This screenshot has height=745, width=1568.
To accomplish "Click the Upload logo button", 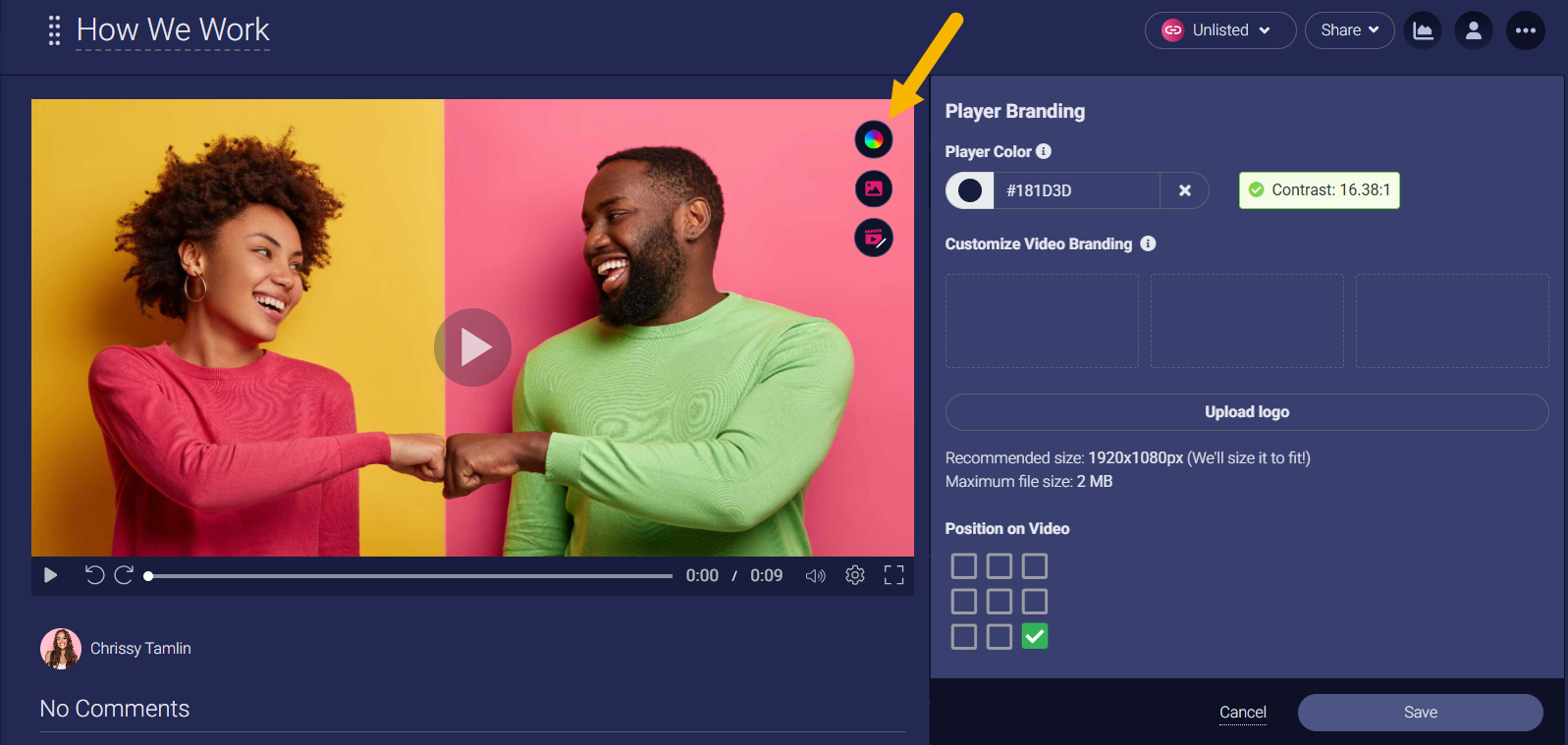I will coord(1247,412).
